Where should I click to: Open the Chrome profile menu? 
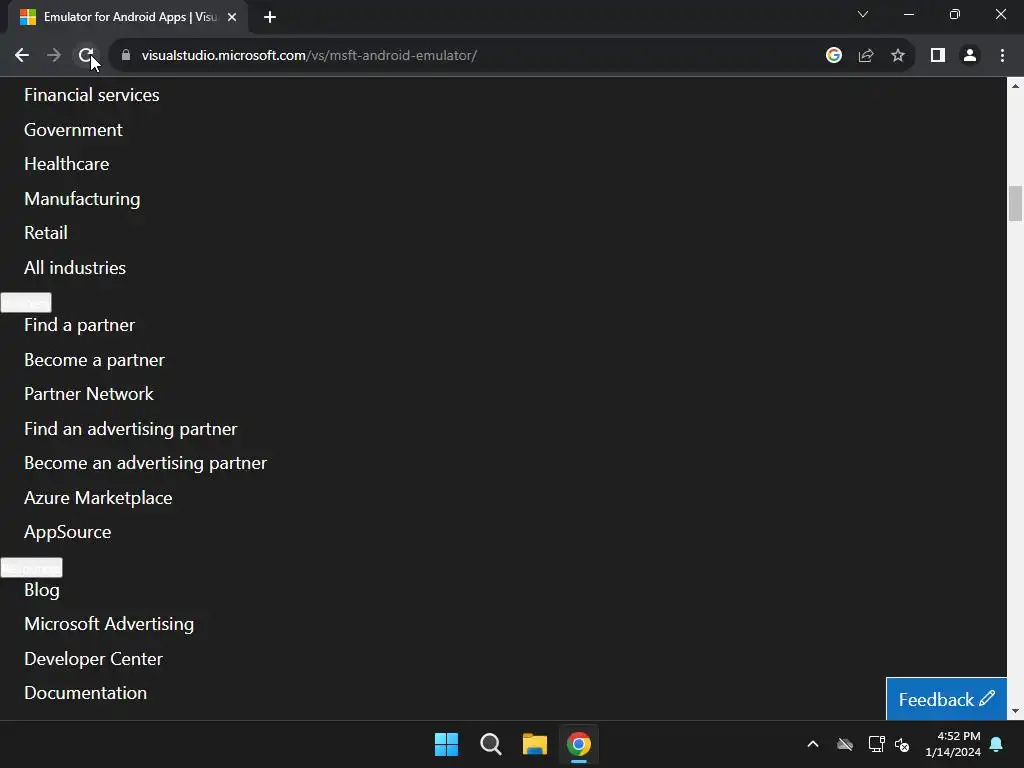click(x=970, y=56)
